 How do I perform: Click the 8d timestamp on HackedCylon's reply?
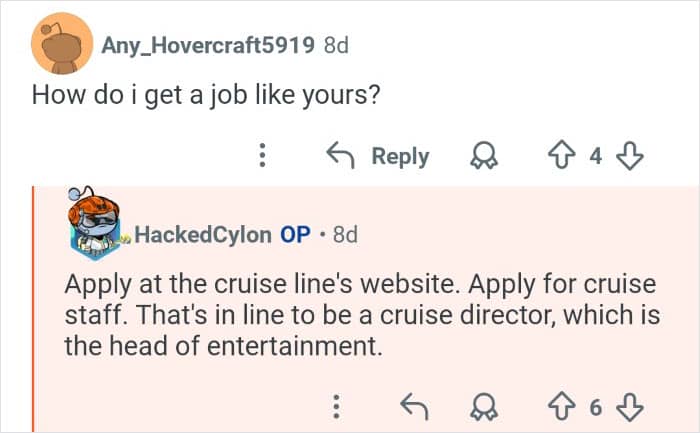[x=344, y=234]
